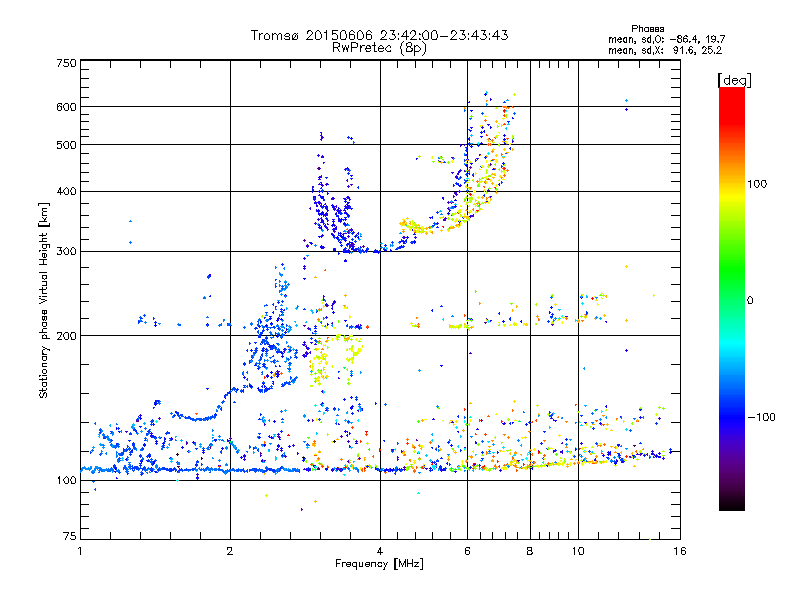
Task: Click the 'Frequency [MHz]' axis label
Action: click(379, 564)
